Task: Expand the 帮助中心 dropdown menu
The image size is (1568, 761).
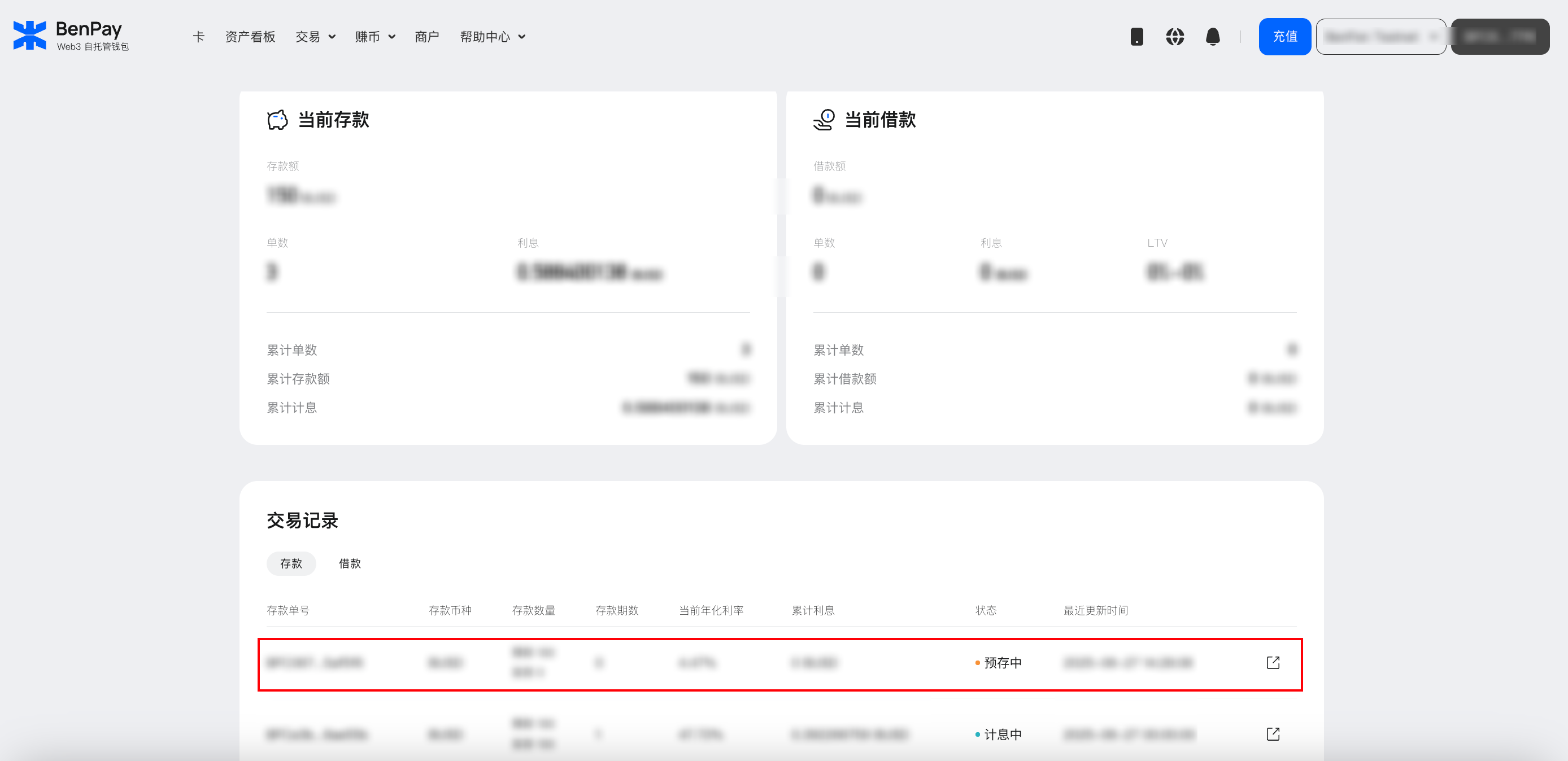Action: click(x=493, y=37)
